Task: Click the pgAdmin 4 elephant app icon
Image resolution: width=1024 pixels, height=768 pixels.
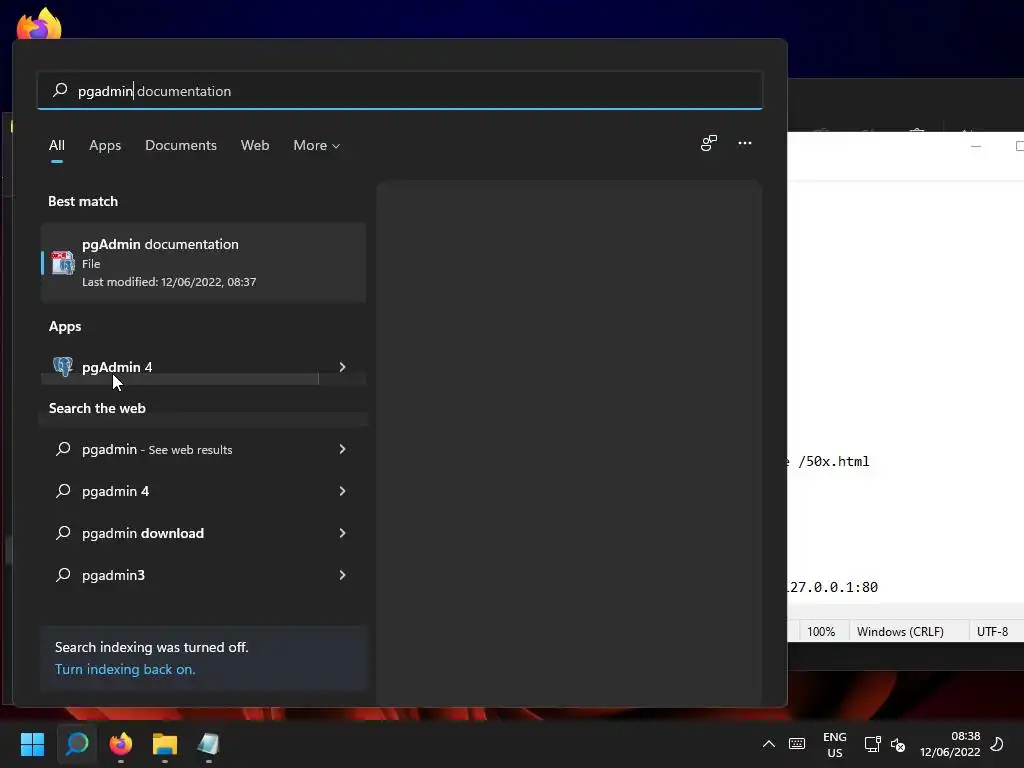Action: coord(63,366)
